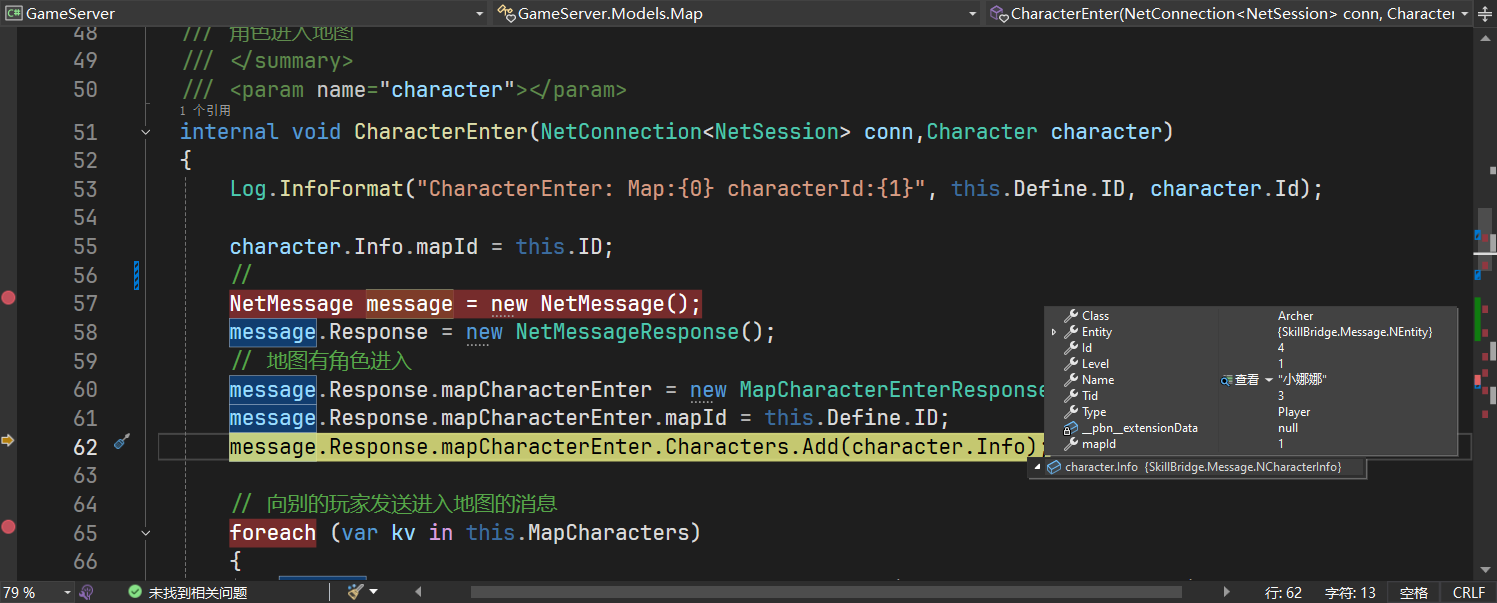
Task: Collapse the CharacterEnter method at line 51
Action: pyautogui.click(x=146, y=132)
